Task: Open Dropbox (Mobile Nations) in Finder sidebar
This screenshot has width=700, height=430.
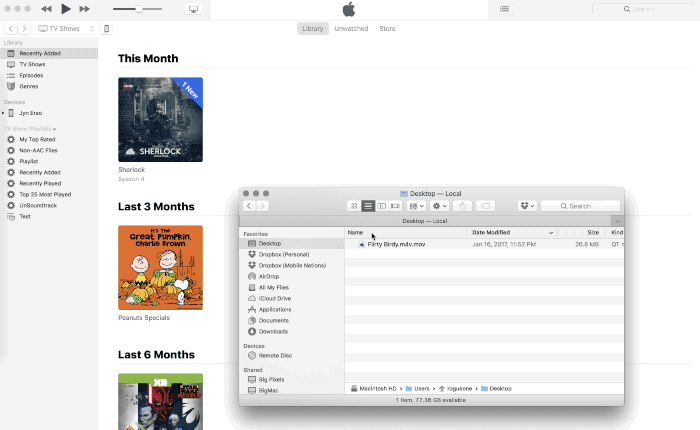Action: (x=292, y=265)
